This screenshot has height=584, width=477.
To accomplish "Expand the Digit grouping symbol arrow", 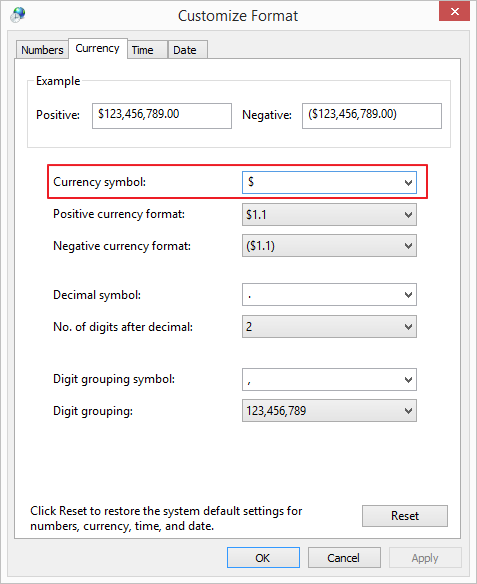I will [x=408, y=380].
